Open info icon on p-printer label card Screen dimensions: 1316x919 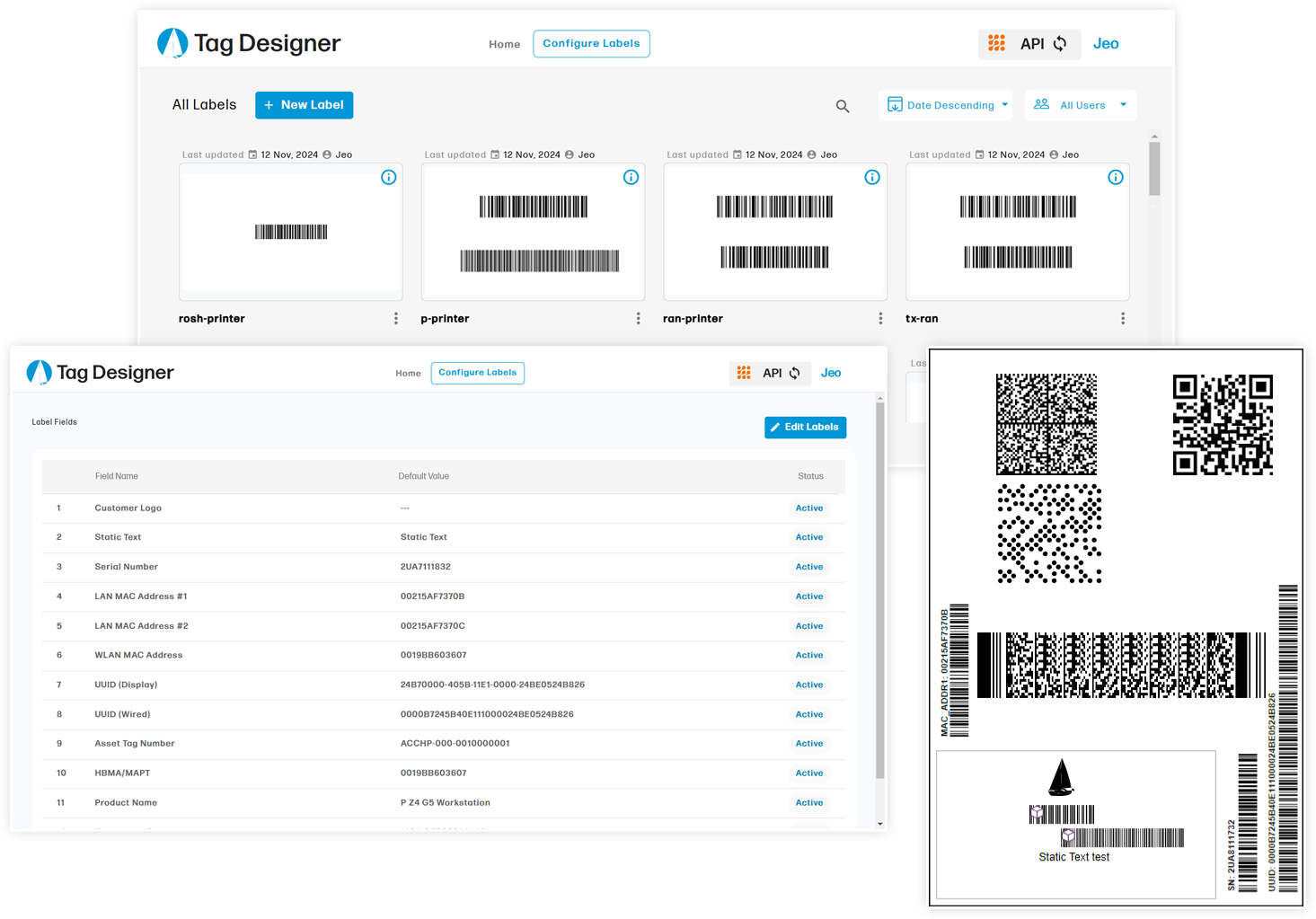pos(632,178)
